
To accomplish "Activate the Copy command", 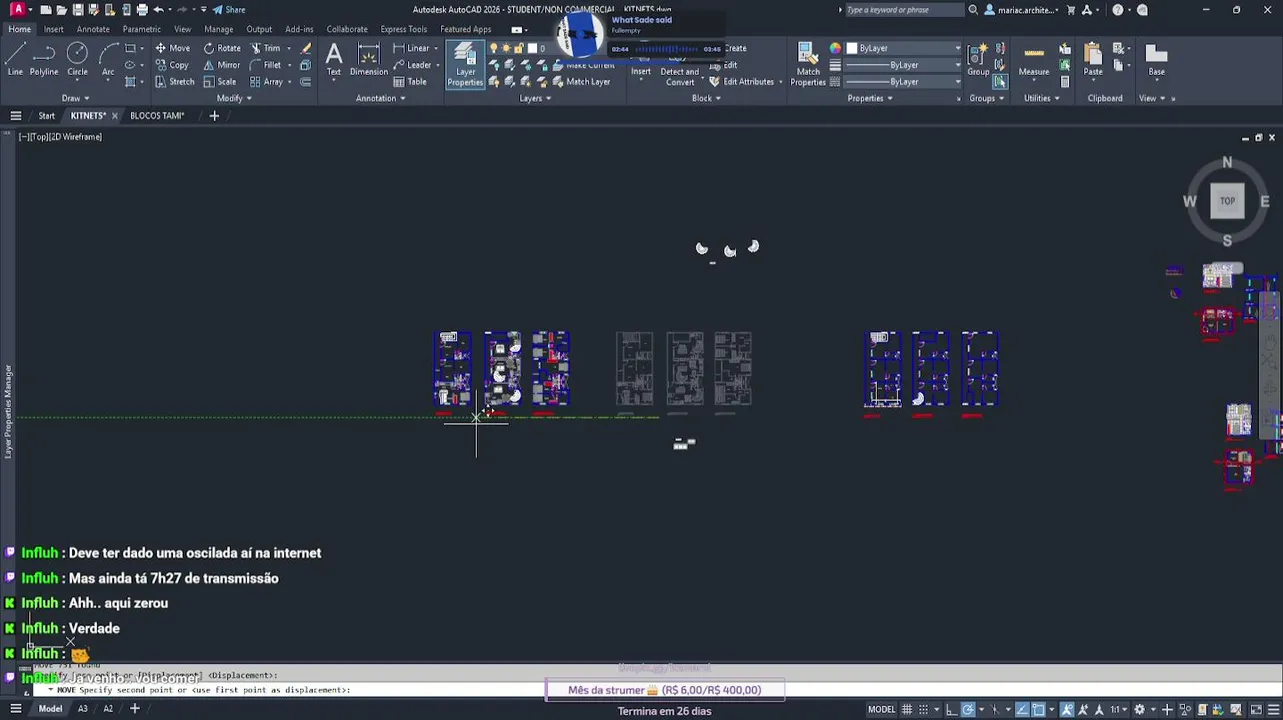I will click(172, 65).
